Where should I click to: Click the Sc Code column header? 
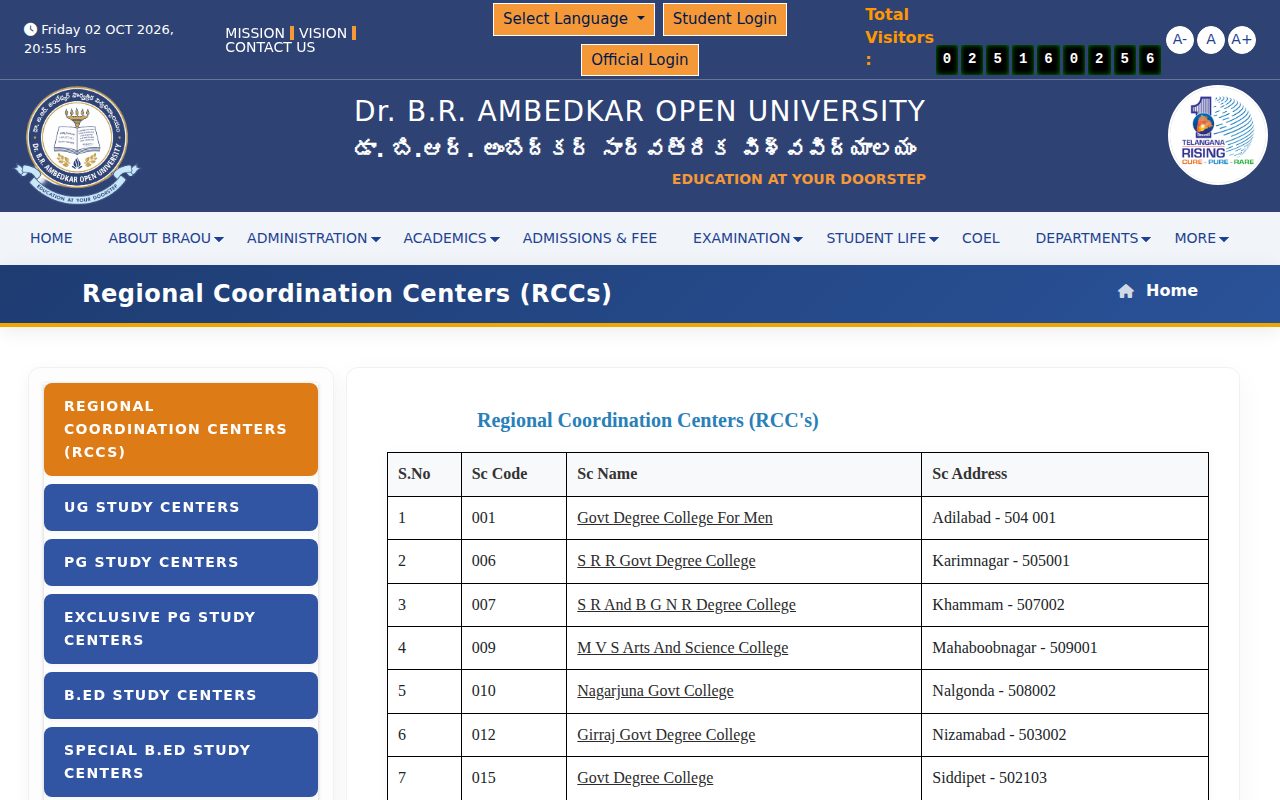click(514, 474)
